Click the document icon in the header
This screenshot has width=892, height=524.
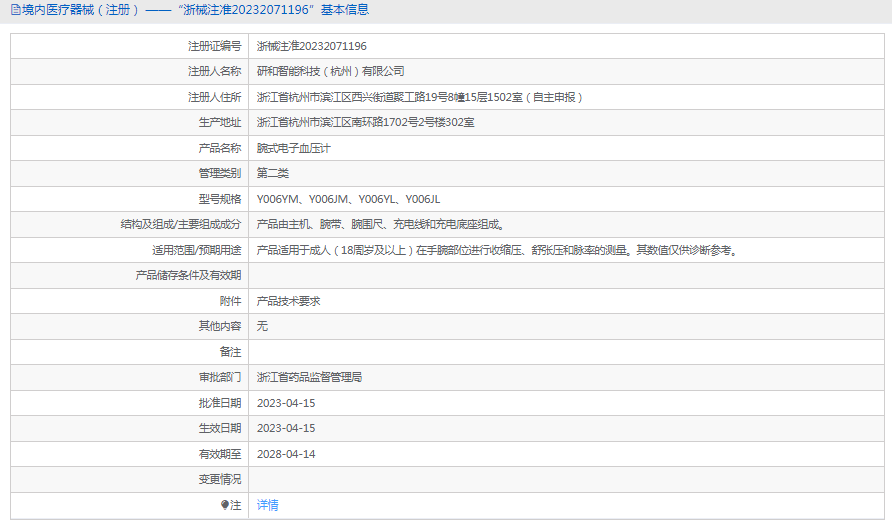(15, 10)
